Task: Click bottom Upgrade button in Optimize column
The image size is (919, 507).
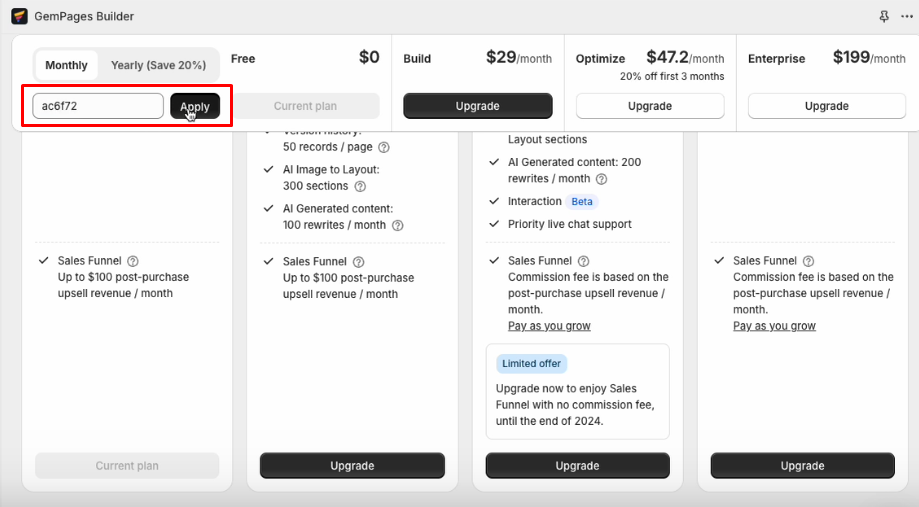Action: click(x=577, y=466)
